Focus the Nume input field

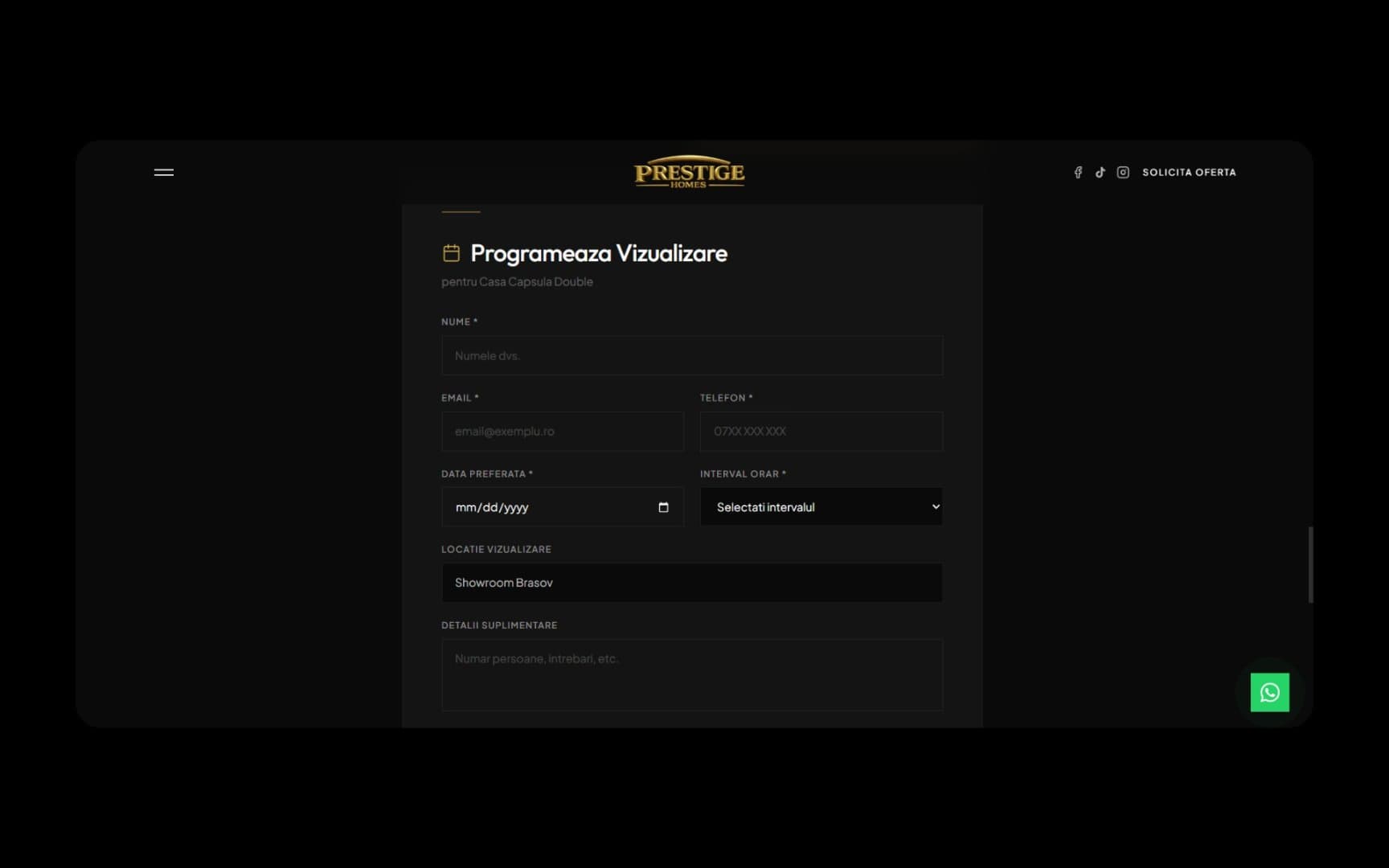click(692, 355)
